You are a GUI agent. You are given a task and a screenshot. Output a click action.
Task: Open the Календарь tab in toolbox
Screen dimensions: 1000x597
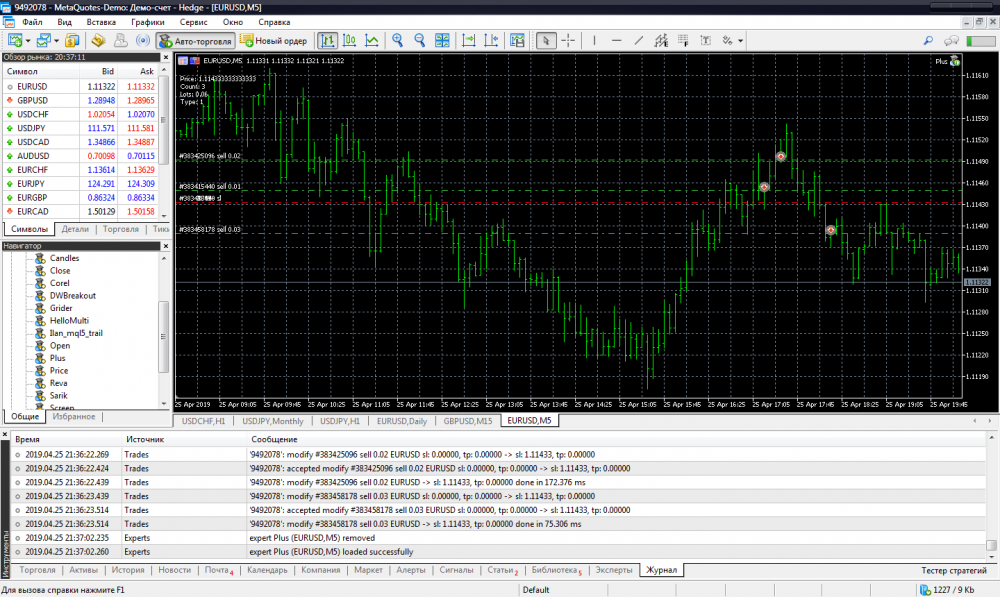click(267, 570)
